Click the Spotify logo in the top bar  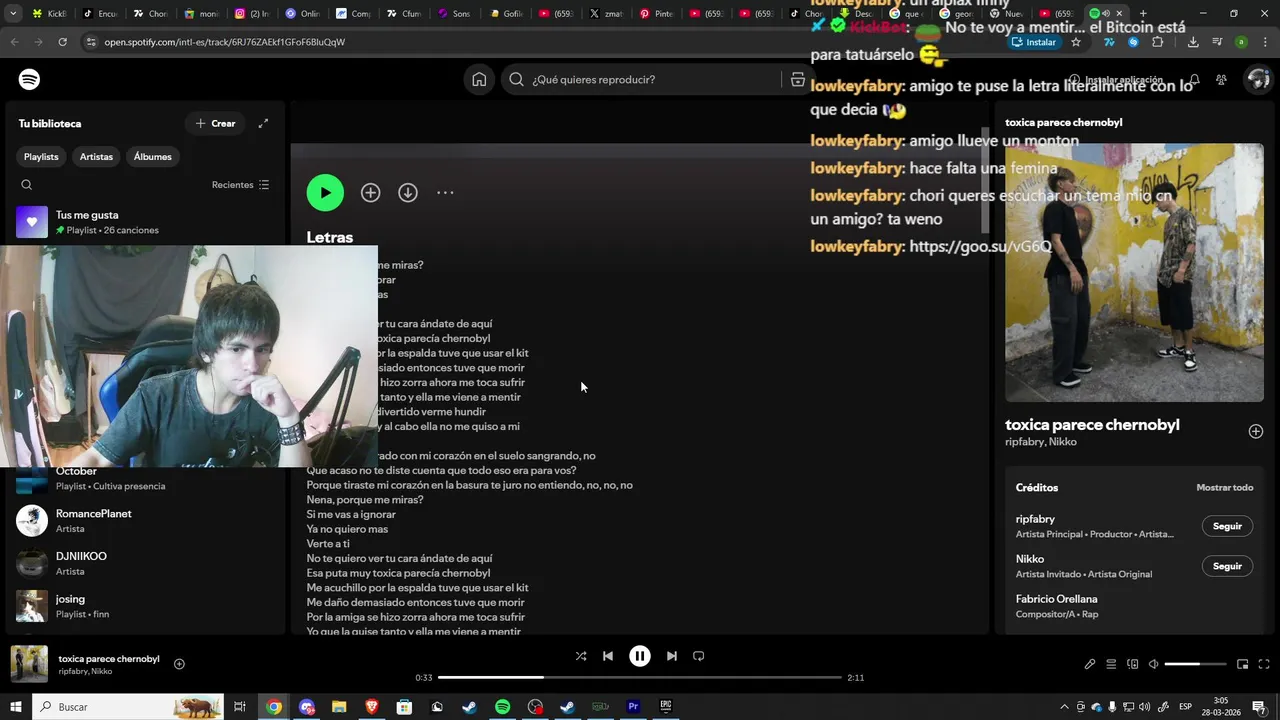click(29, 80)
